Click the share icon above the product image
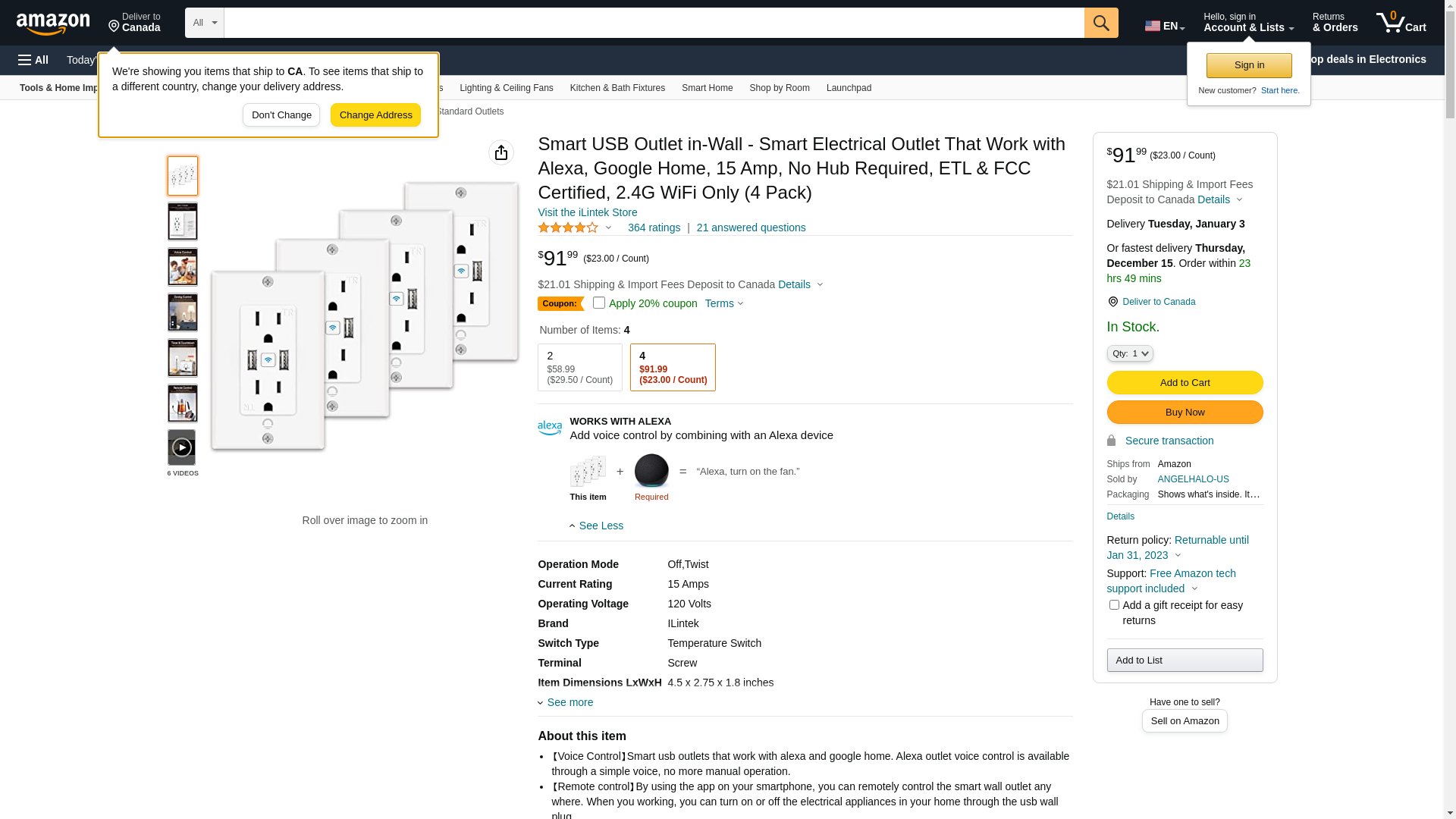This screenshot has height=819, width=1456. point(501,152)
